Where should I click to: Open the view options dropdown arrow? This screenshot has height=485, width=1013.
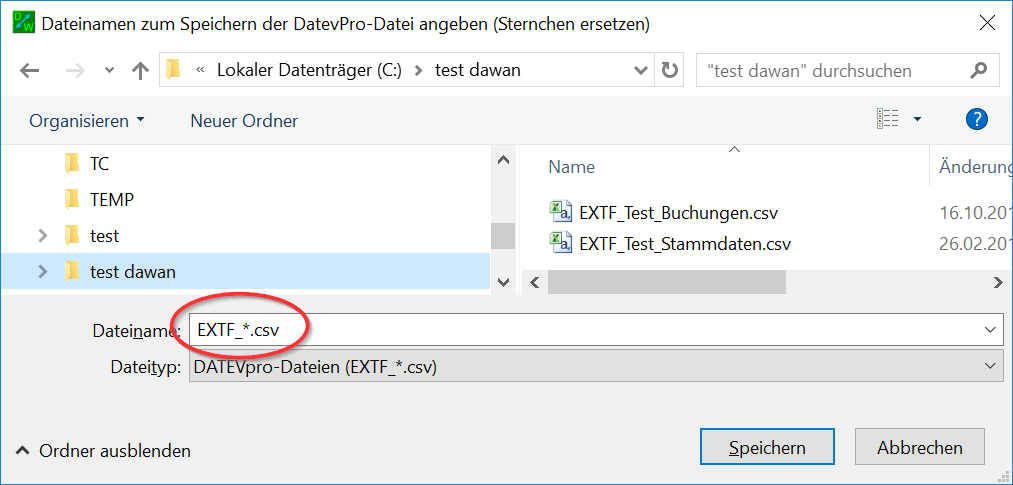point(917,119)
